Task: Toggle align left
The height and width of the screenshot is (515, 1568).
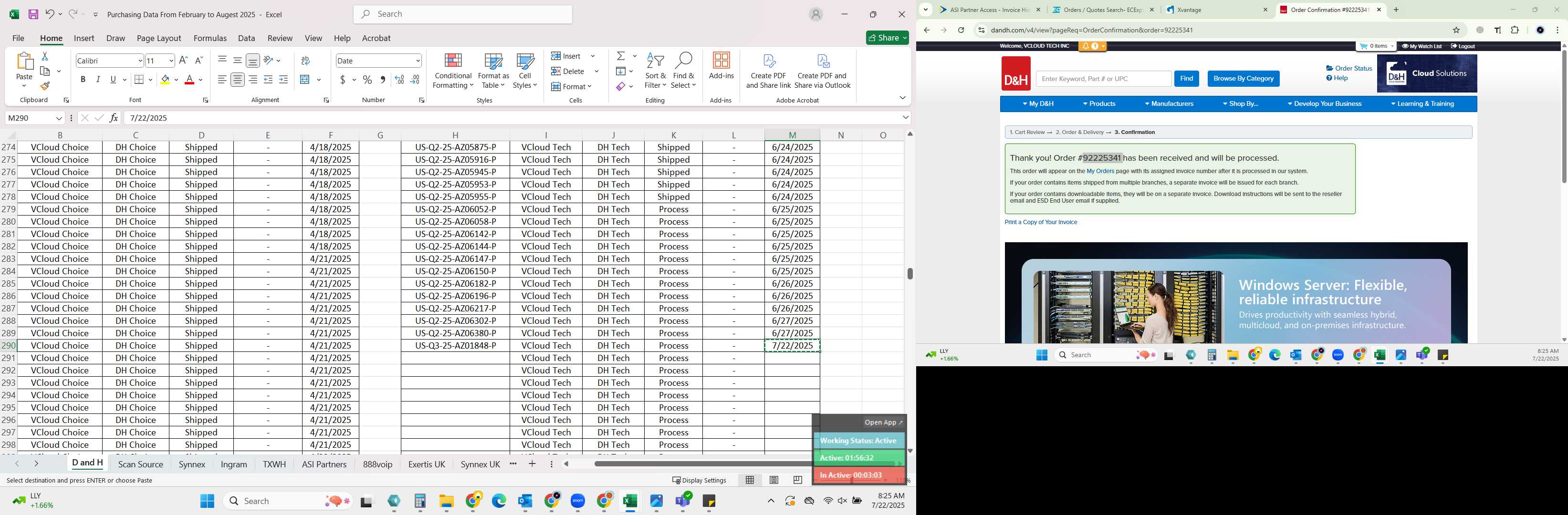Action: (222, 80)
